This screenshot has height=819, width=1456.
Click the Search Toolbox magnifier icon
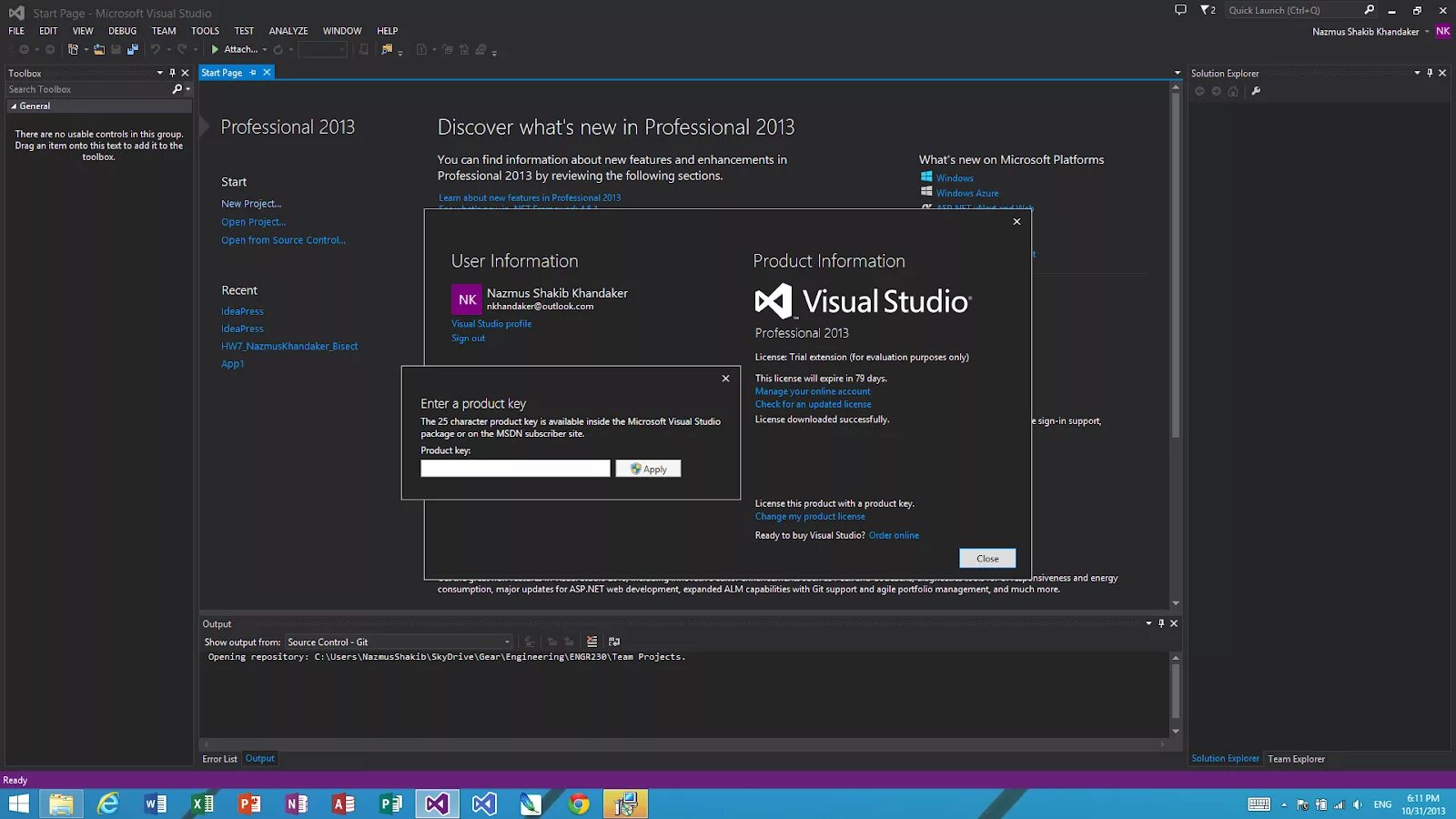(x=177, y=89)
